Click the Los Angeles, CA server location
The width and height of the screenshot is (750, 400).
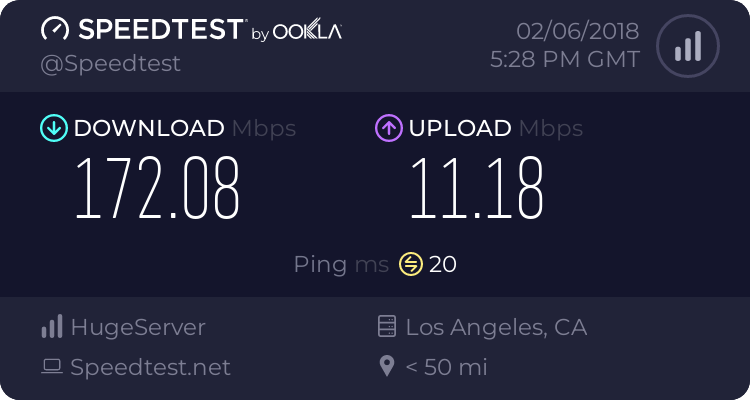point(496,327)
